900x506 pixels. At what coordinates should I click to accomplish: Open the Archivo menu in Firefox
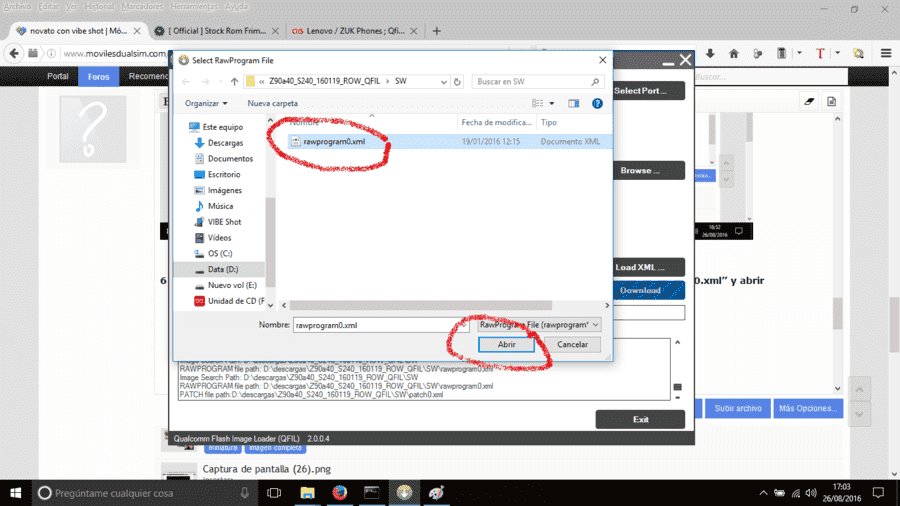(x=17, y=6)
